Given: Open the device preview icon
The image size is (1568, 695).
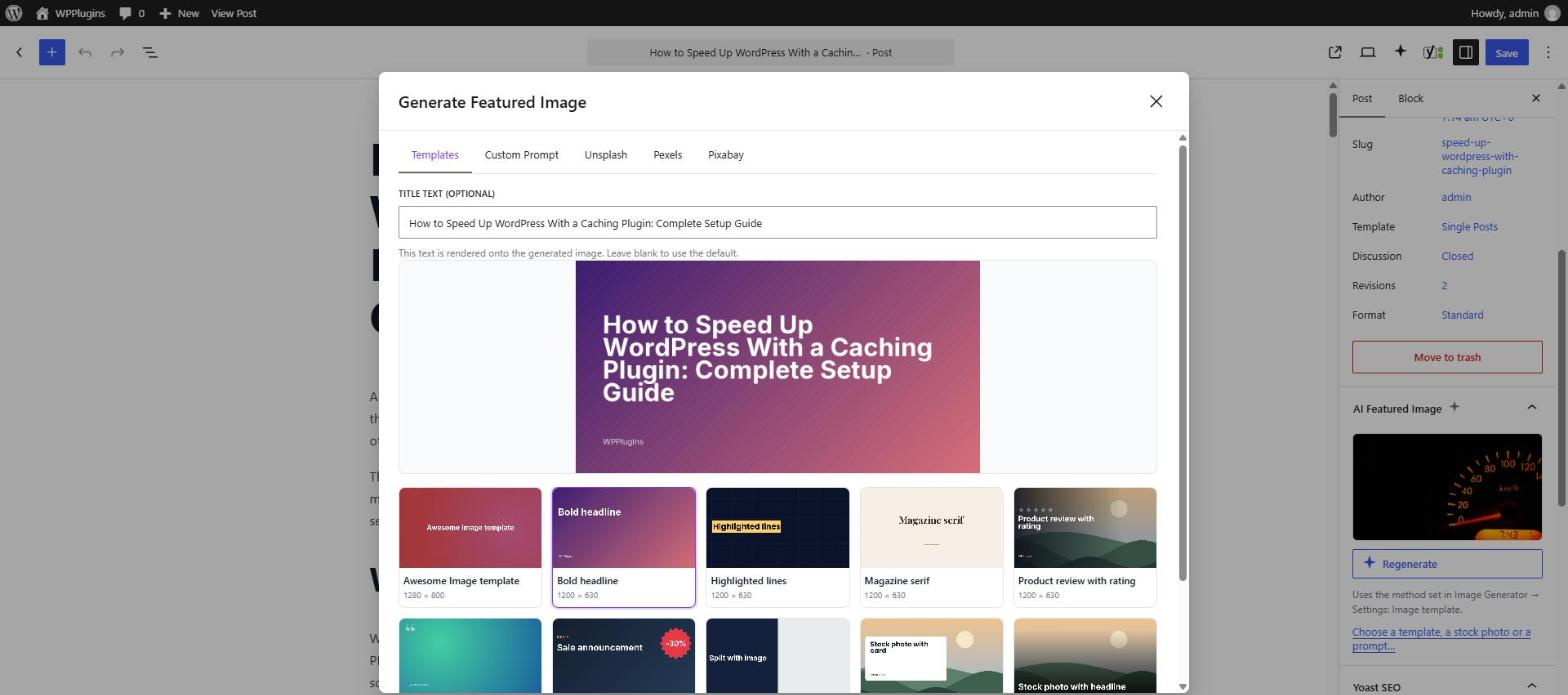Looking at the screenshot, I should (x=1367, y=52).
